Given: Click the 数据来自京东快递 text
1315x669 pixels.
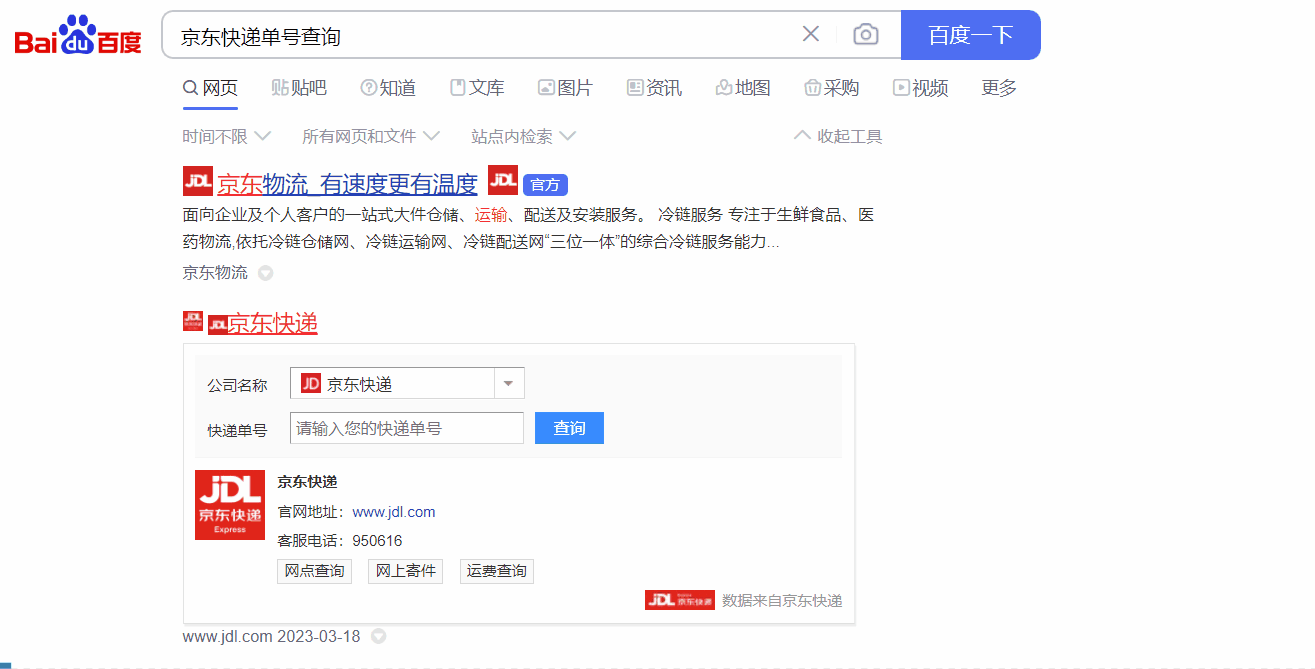Looking at the screenshot, I should pyautogui.click(x=782, y=600).
